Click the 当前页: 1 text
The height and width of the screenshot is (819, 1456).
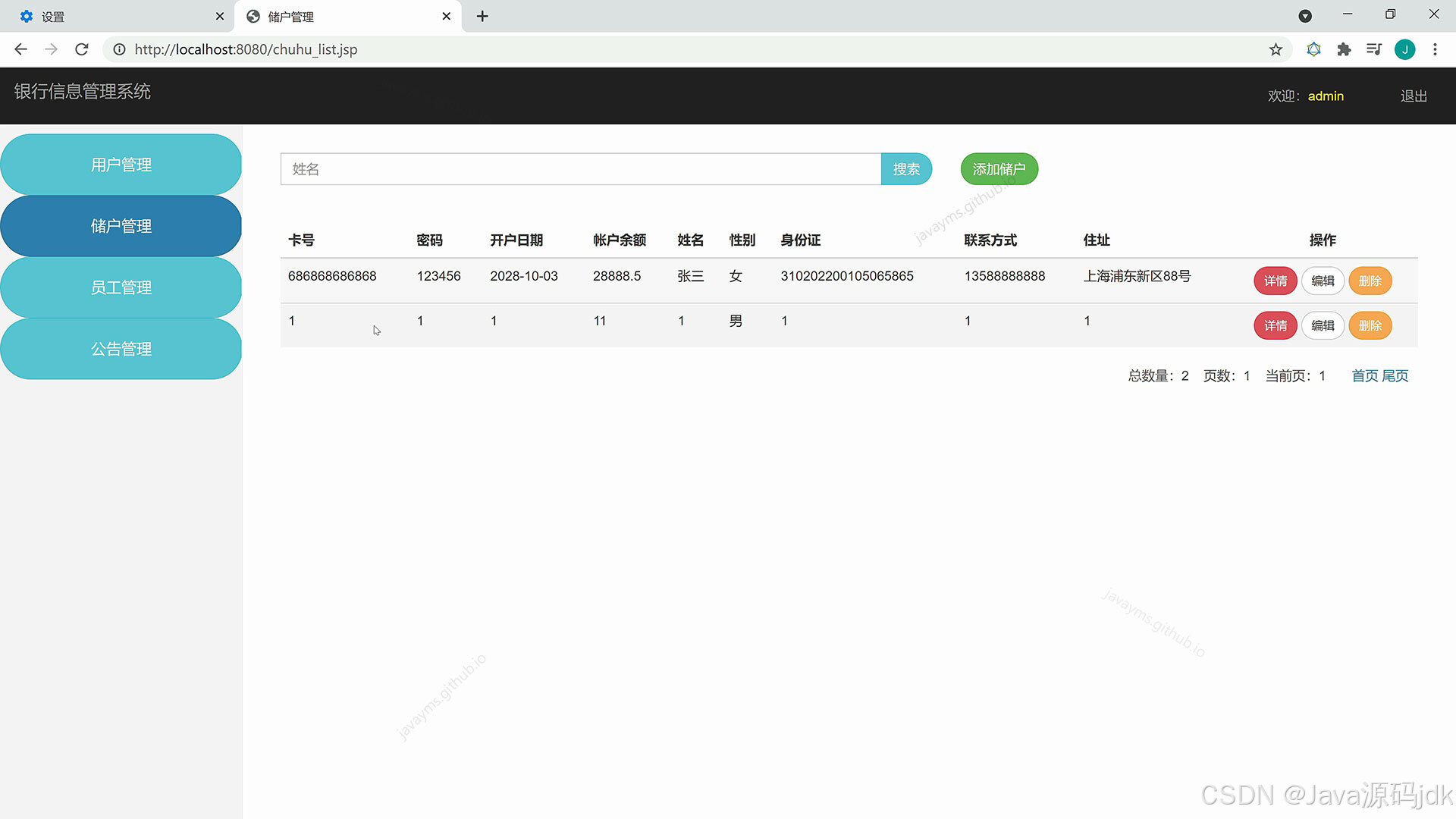pos(1295,376)
